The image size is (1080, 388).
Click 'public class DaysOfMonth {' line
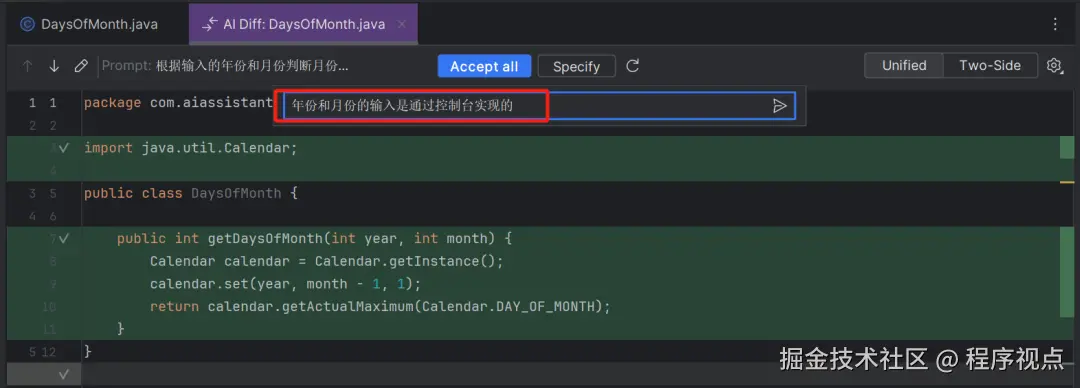tap(191, 193)
